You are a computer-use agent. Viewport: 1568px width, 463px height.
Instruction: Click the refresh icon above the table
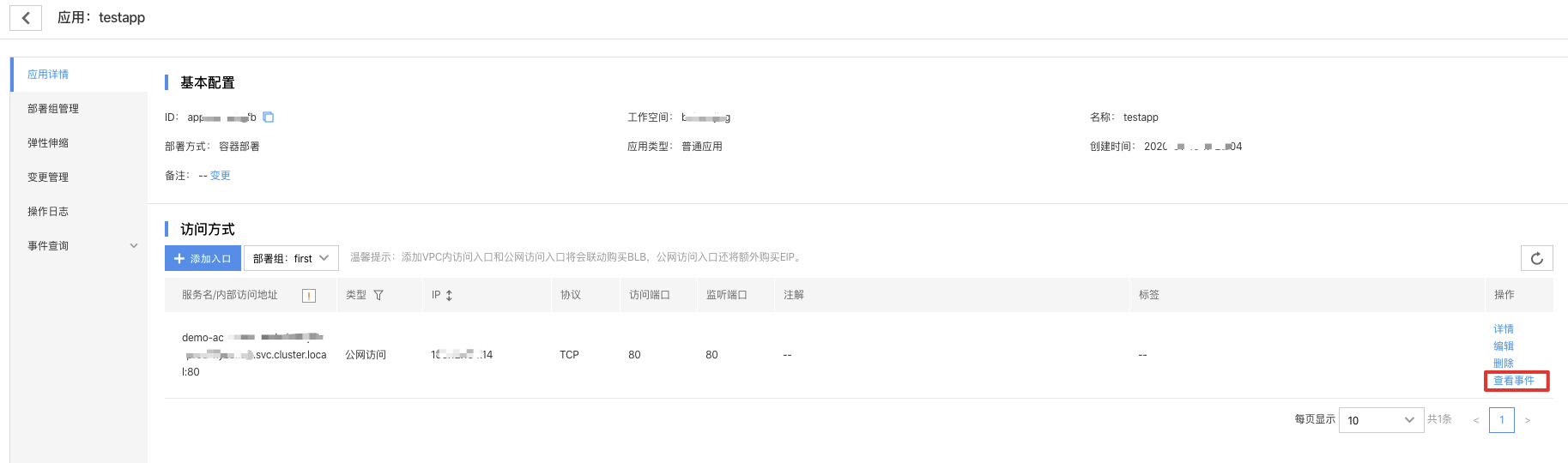pos(1536,258)
